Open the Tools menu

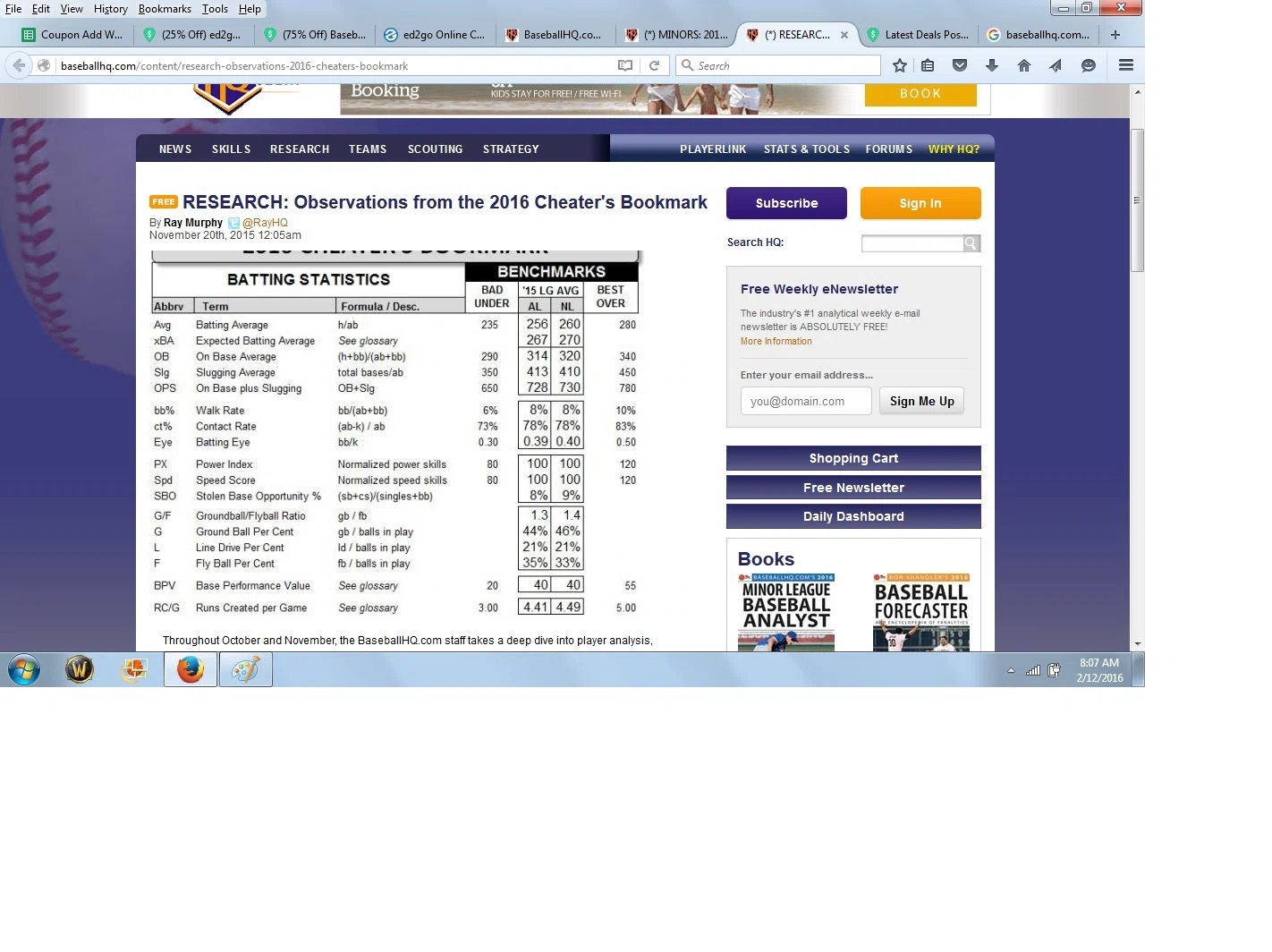coord(215,9)
